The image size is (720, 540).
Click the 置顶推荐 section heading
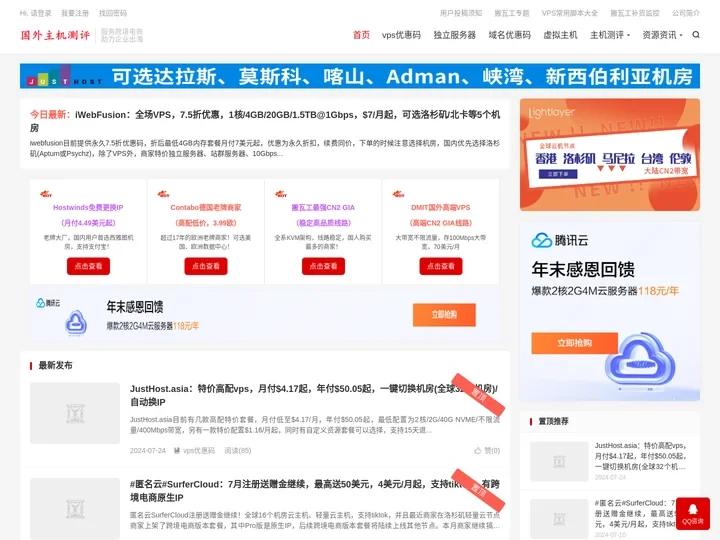[x=553, y=421]
